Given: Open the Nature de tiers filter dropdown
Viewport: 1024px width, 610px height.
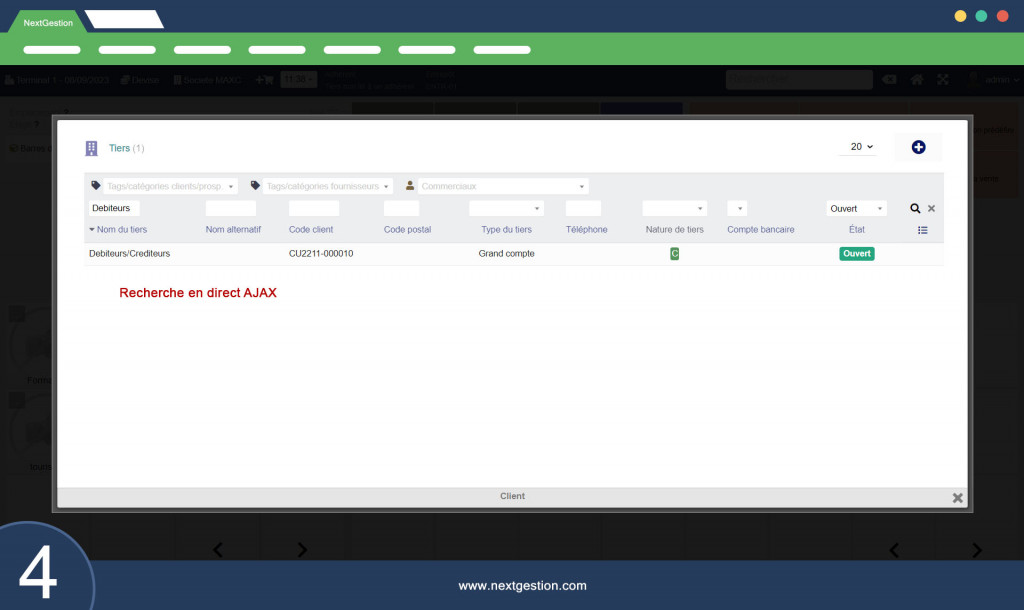Looking at the screenshot, I should pos(675,208).
